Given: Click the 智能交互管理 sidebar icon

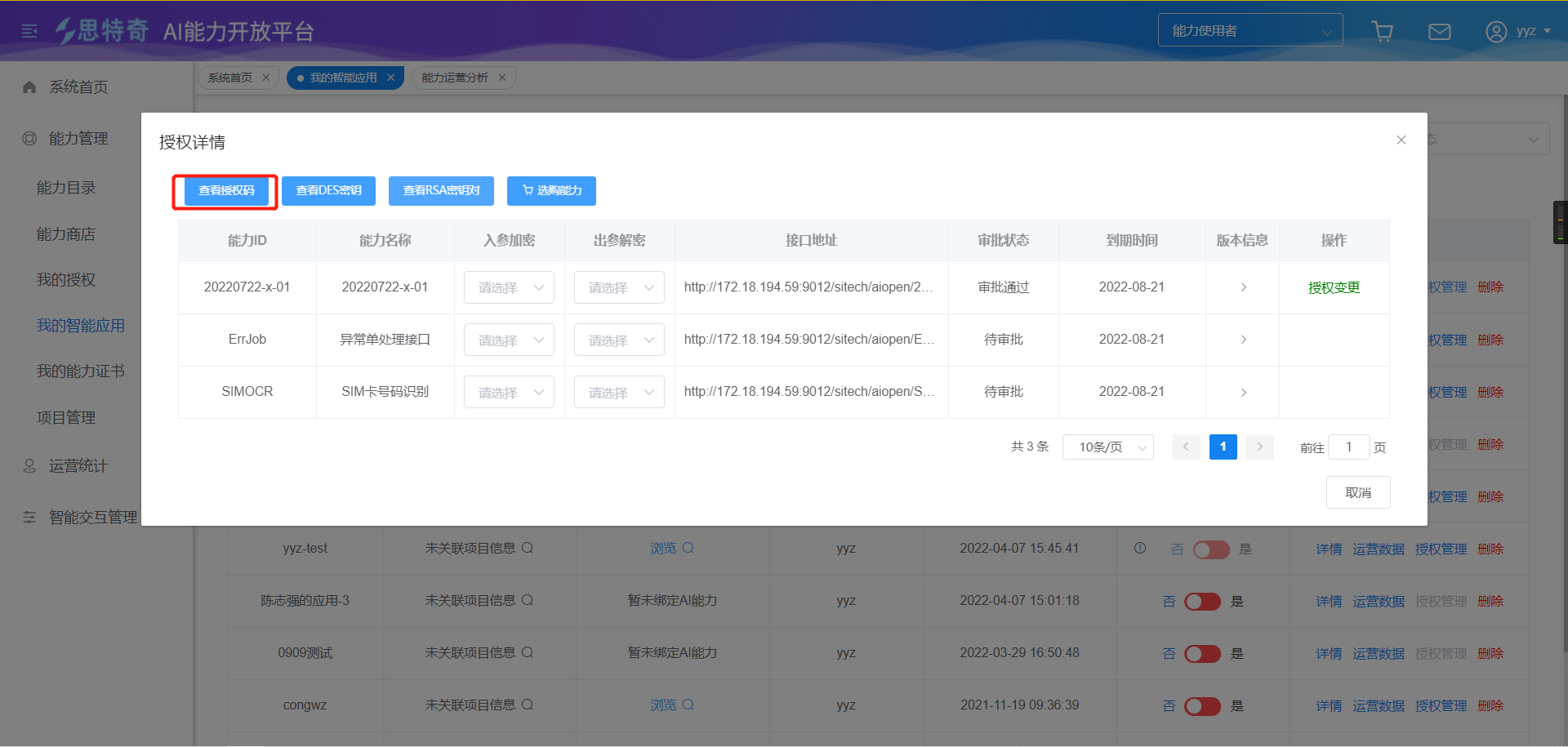Looking at the screenshot, I should coord(29,518).
